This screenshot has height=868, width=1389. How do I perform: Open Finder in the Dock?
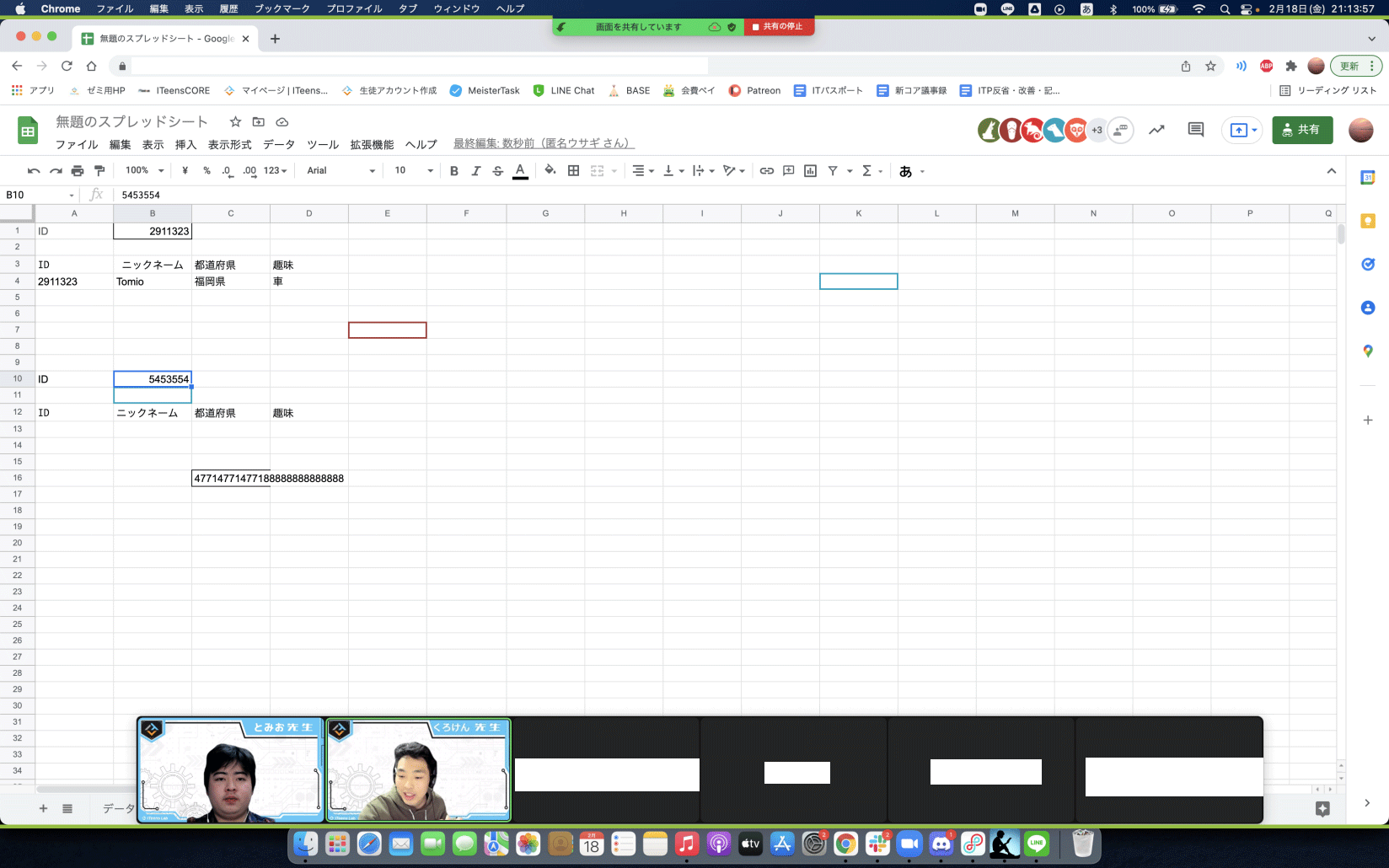pyautogui.click(x=306, y=844)
